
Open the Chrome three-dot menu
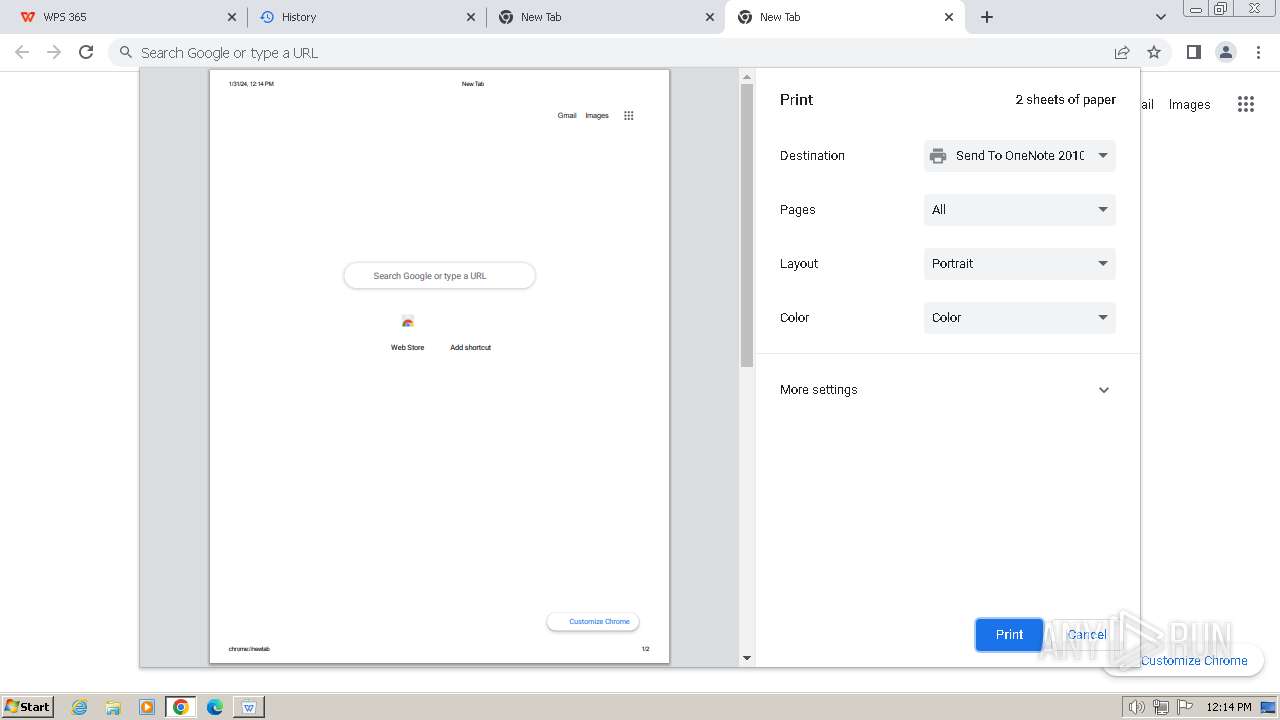[x=1258, y=52]
